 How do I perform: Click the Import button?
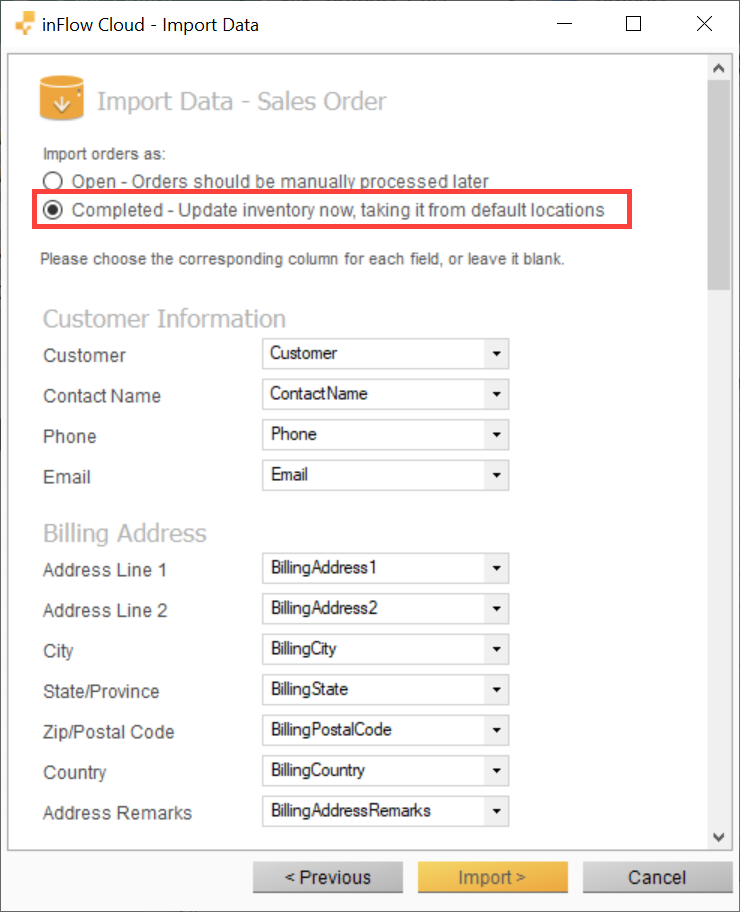[492, 877]
